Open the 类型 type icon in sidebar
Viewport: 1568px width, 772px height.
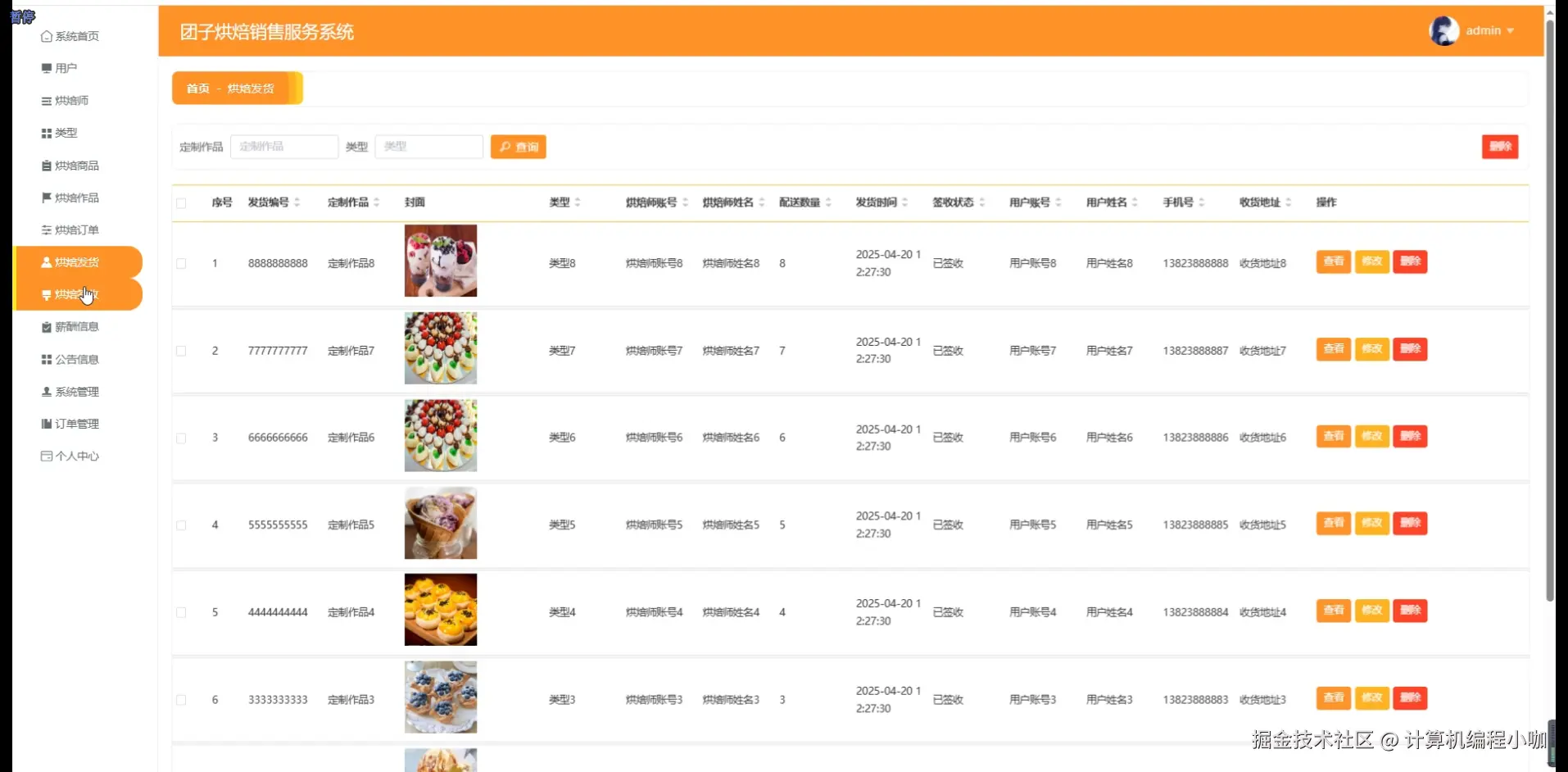(x=46, y=132)
